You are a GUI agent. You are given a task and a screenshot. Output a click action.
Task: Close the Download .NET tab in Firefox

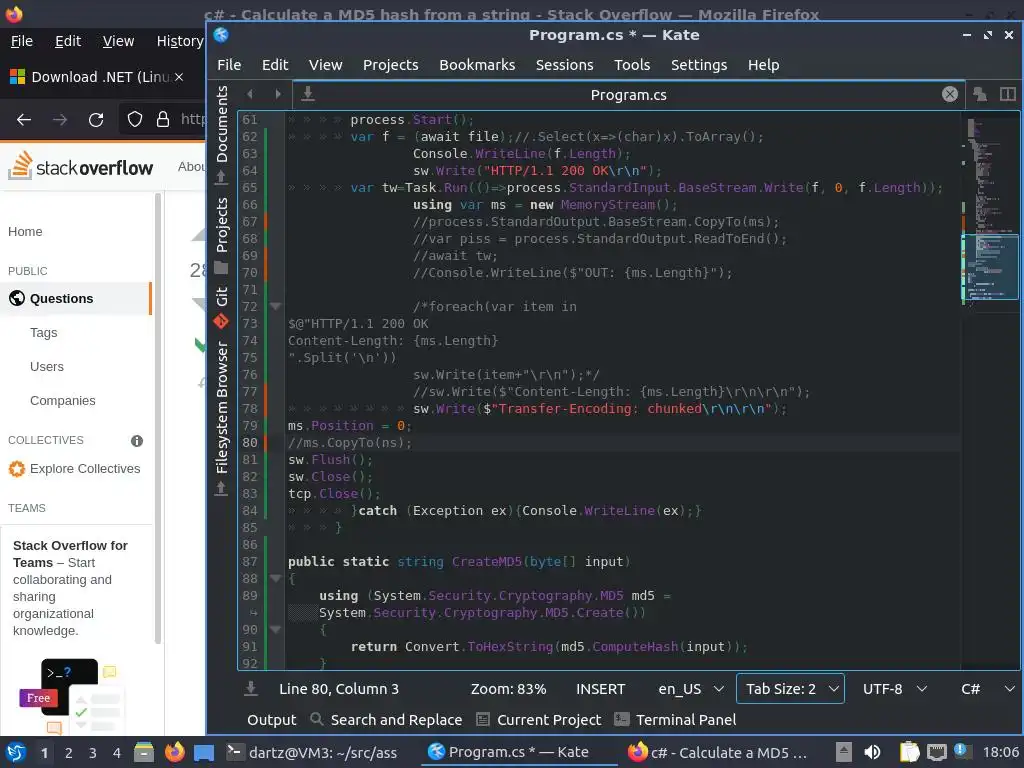[x=178, y=77]
